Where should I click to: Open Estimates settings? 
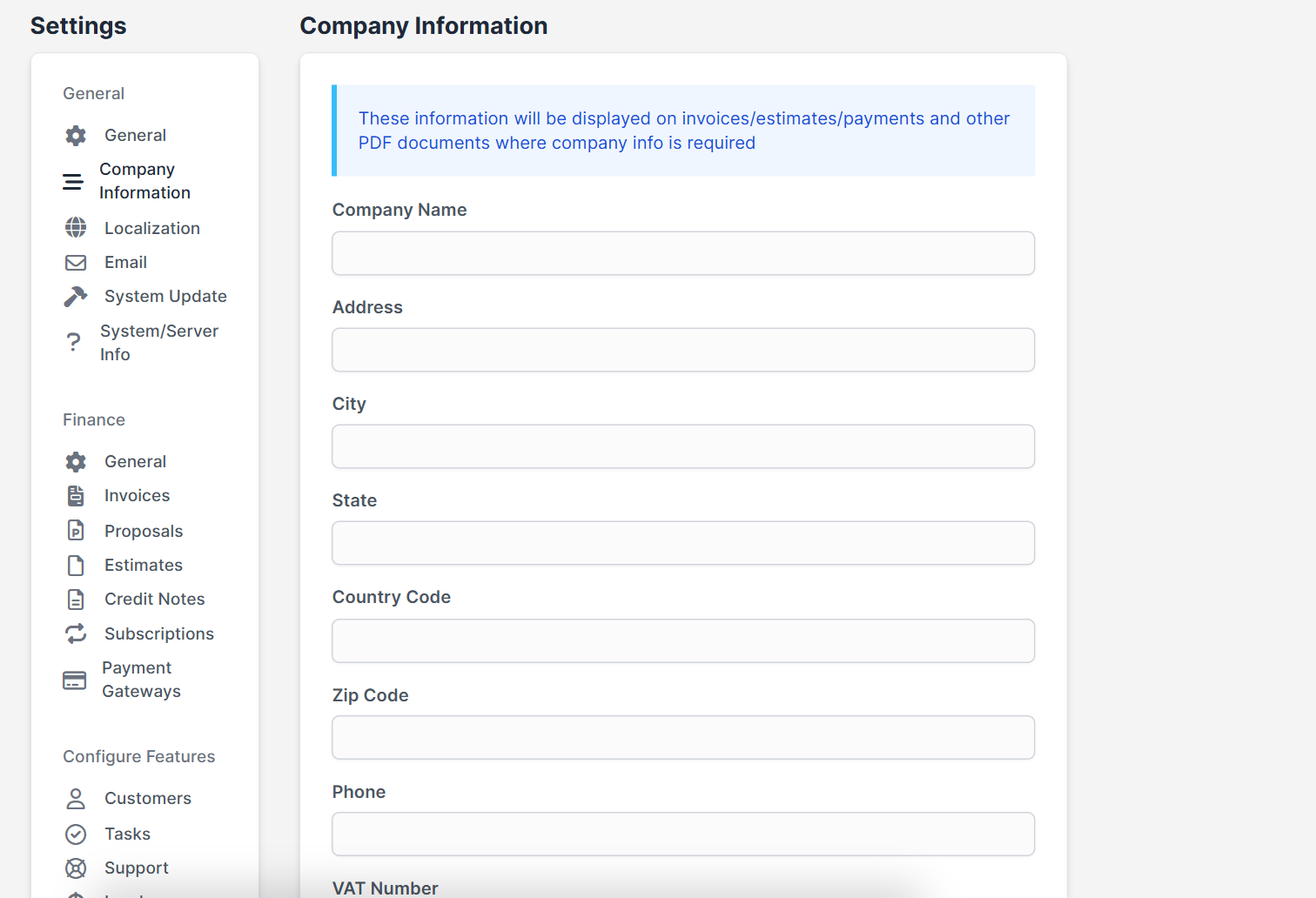pyautogui.click(x=144, y=566)
